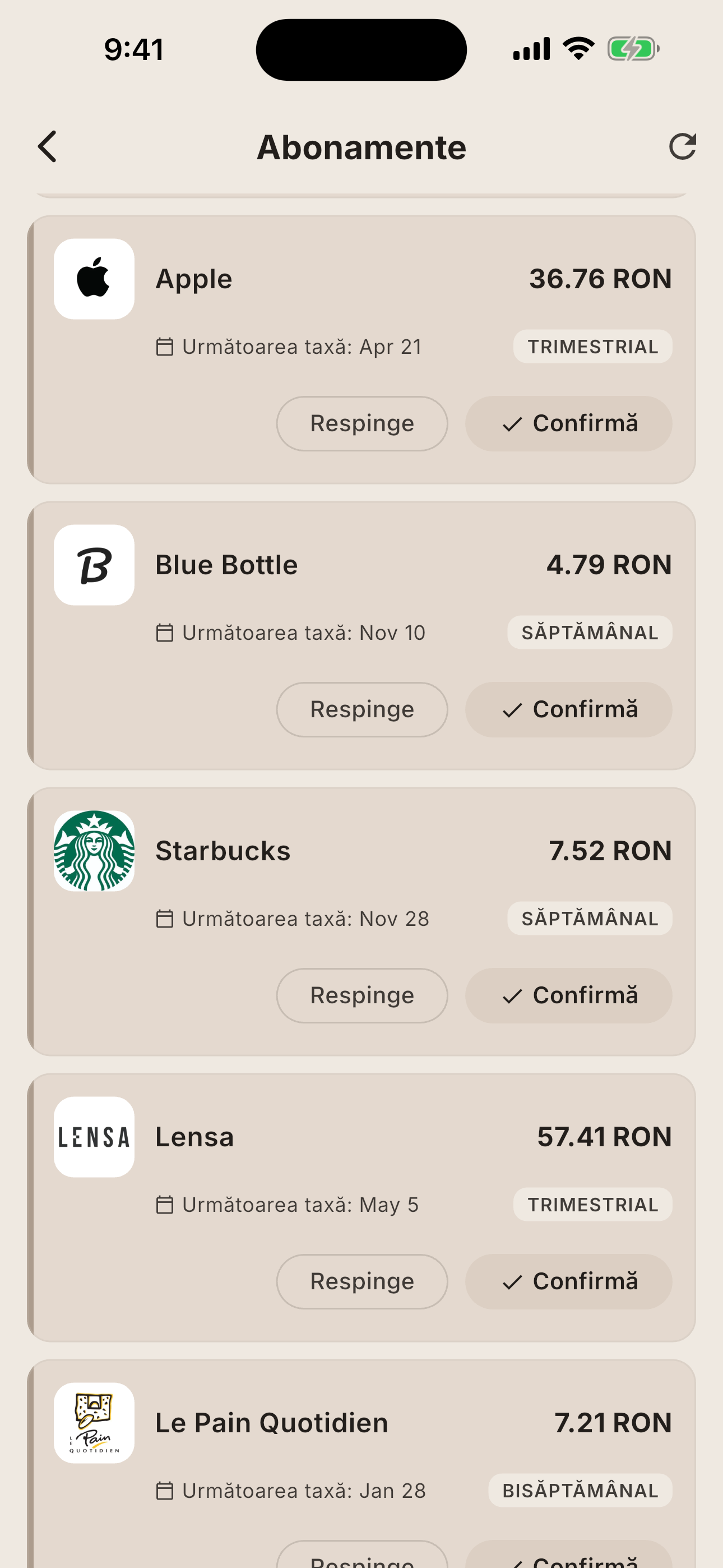723x1568 pixels.
Task: Tap the Le Pain Quotidien logo
Action: click(94, 1423)
